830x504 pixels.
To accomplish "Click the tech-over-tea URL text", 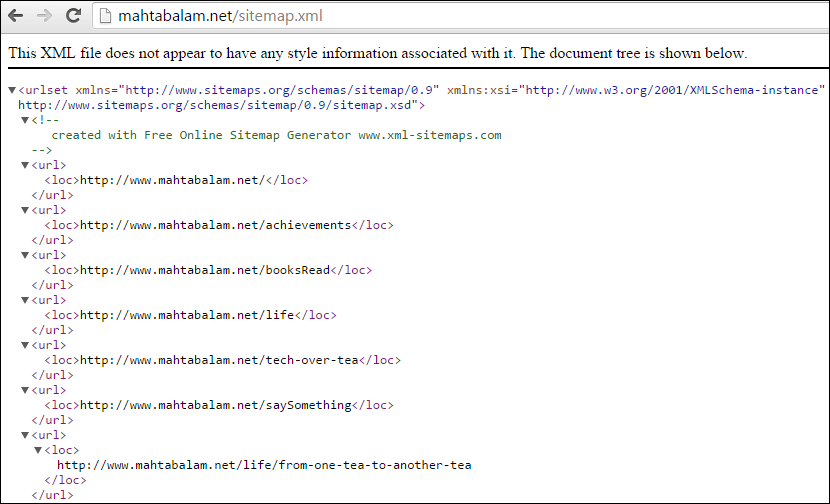I will coord(219,360).
